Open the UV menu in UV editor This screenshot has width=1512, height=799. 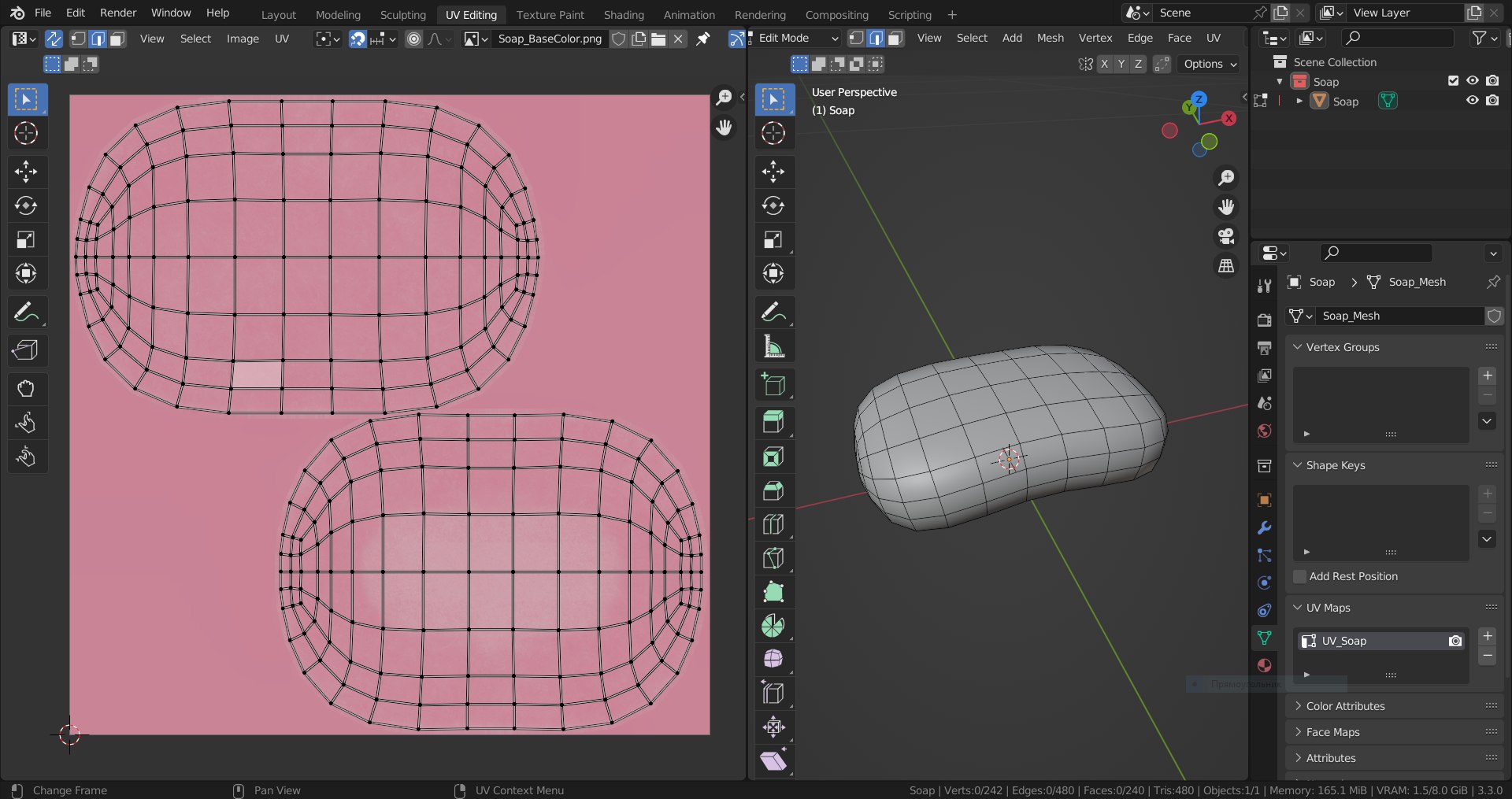click(281, 39)
